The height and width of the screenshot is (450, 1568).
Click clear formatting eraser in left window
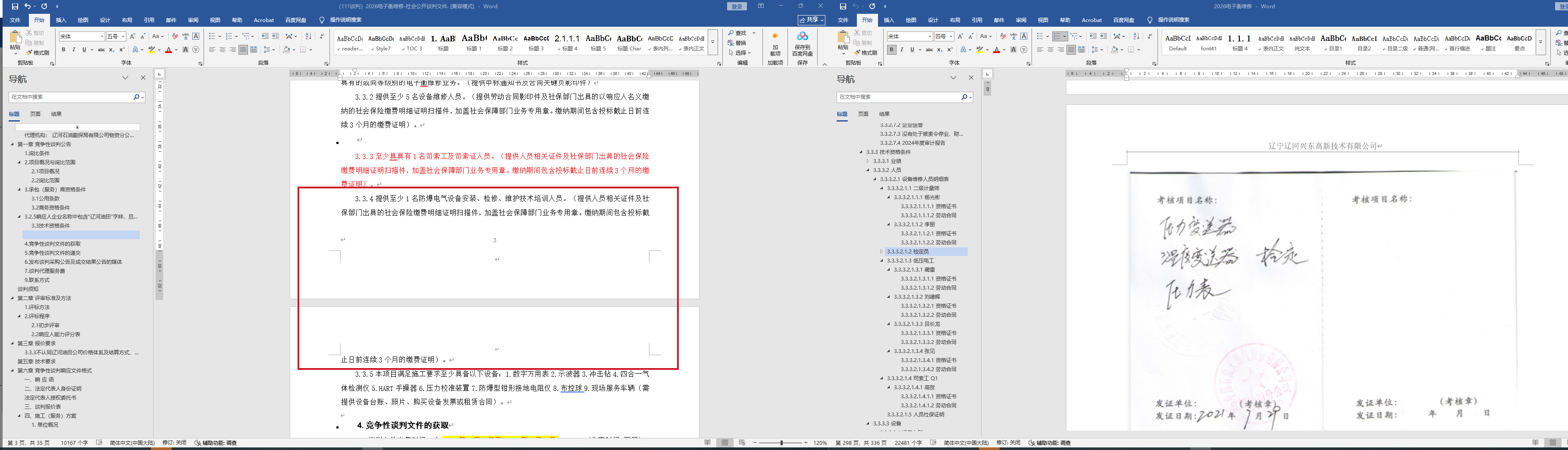[175, 37]
